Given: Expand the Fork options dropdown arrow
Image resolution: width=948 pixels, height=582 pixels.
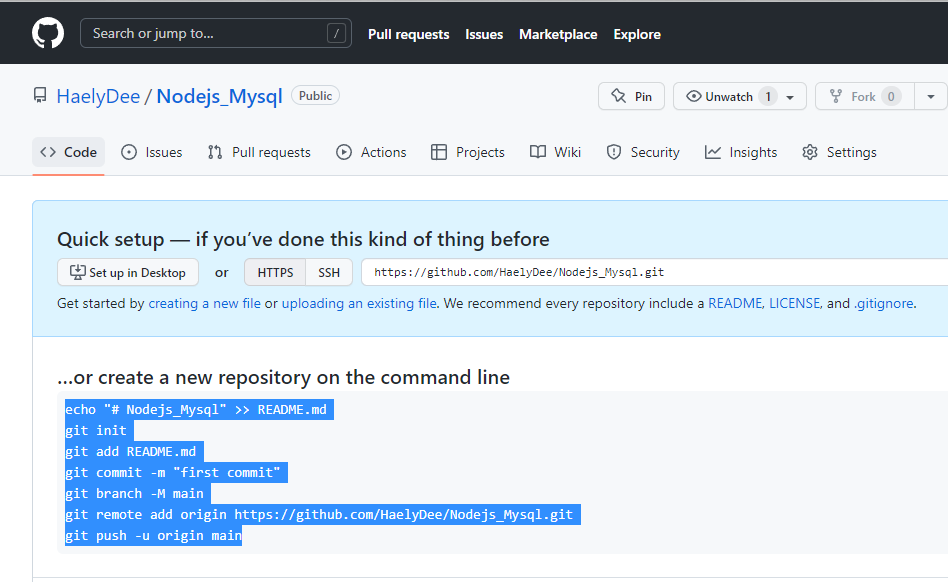Looking at the screenshot, I should [x=930, y=97].
